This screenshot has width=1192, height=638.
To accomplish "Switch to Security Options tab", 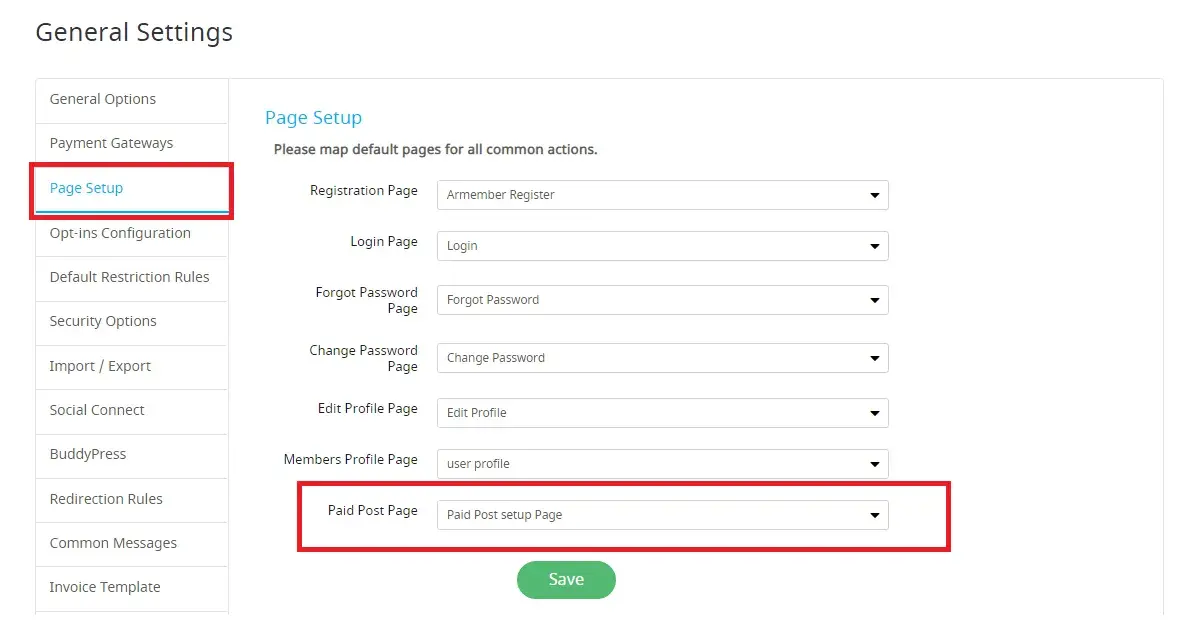I will click(x=103, y=321).
